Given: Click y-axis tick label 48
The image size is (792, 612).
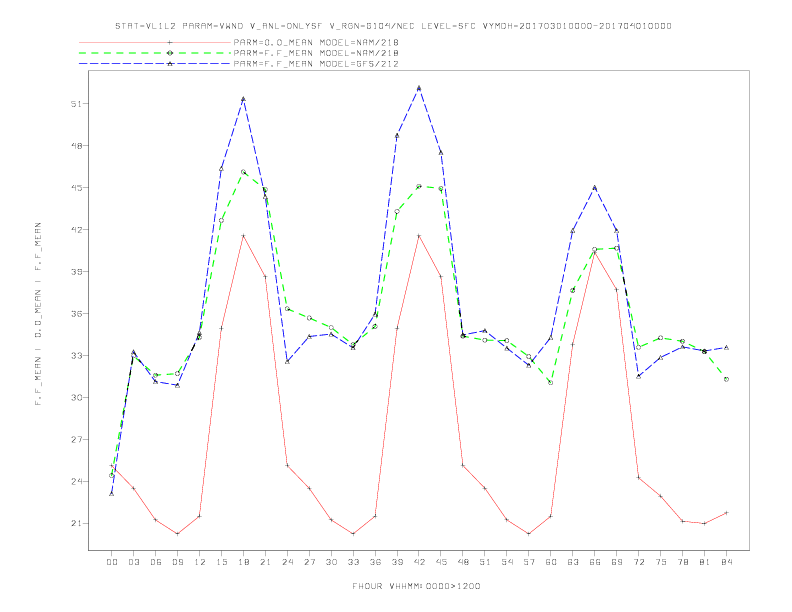Looking at the screenshot, I should [x=76, y=145].
